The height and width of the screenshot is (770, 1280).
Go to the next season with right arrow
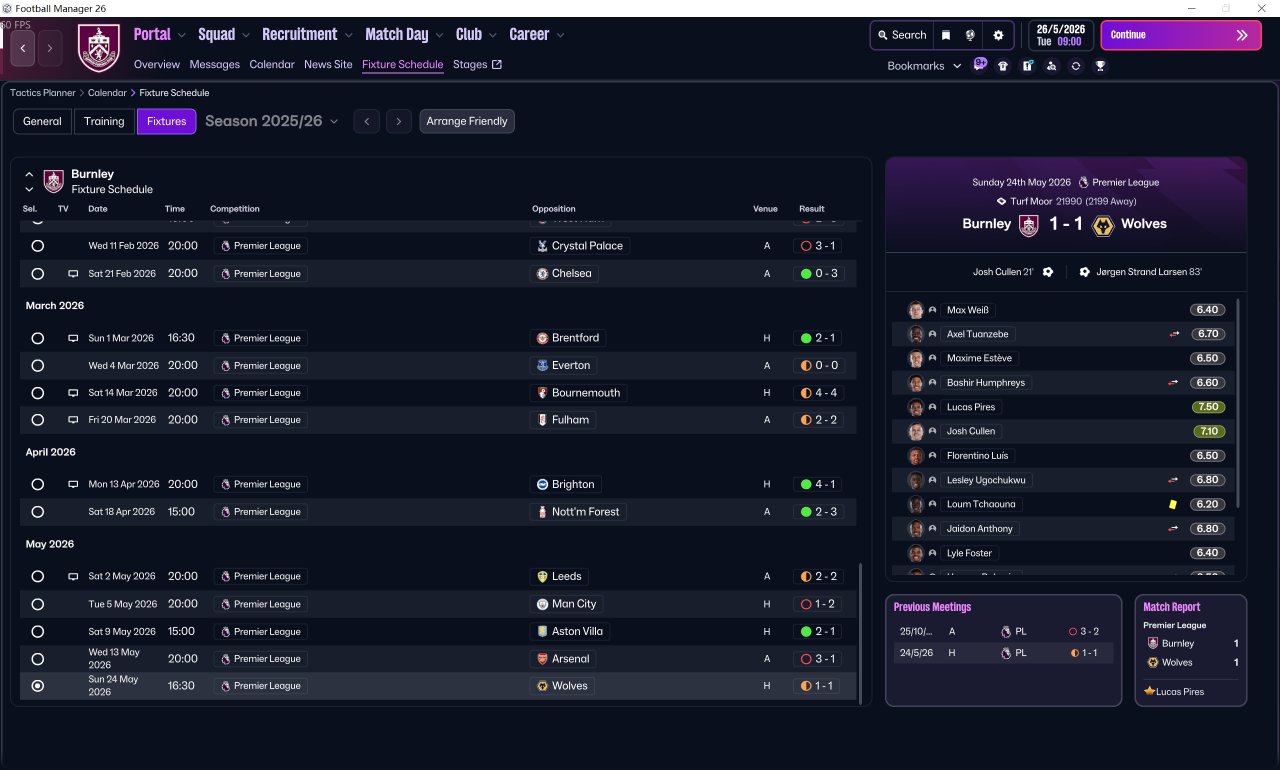pos(399,121)
